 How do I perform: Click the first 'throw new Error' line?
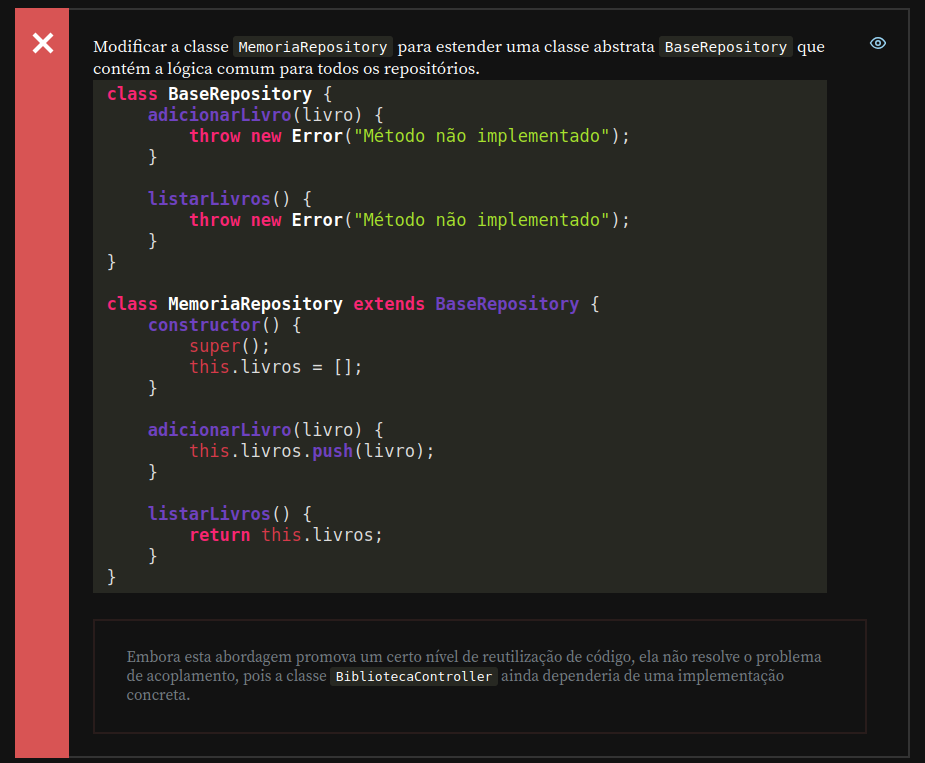pos(409,136)
